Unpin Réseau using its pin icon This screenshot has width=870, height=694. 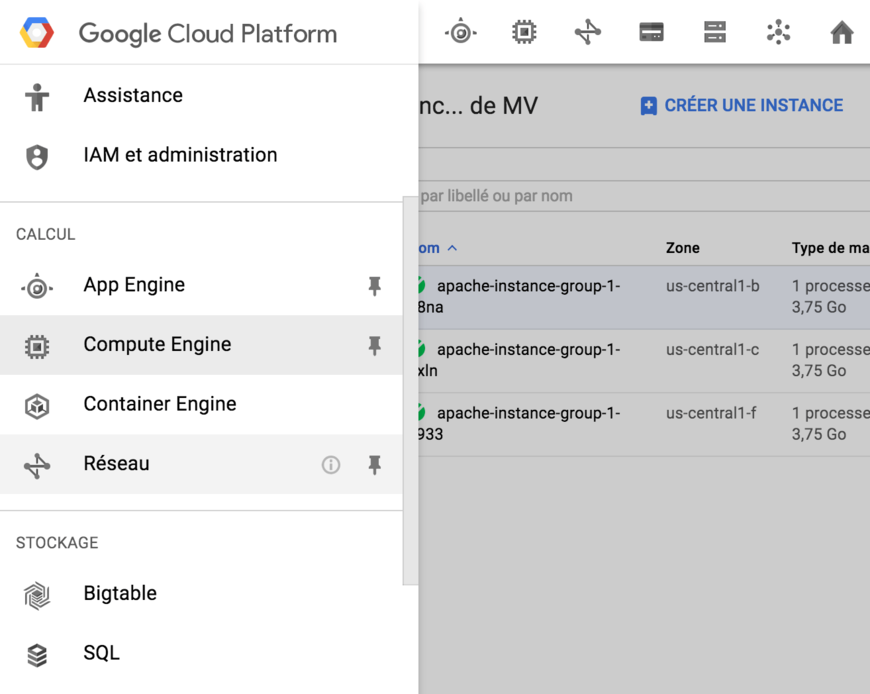pos(374,464)
